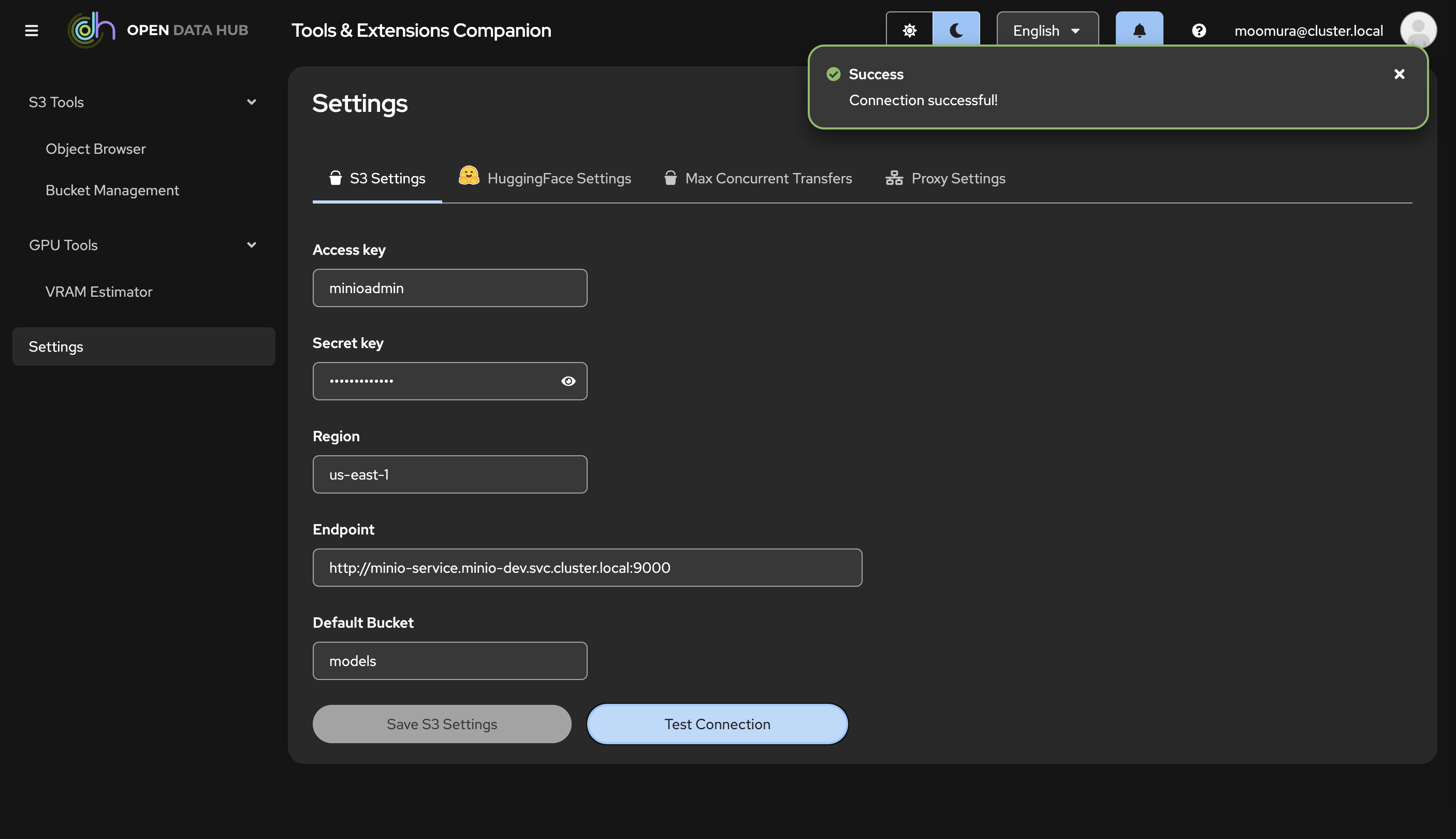Collapse the S3 Tools section
The image size is (1456, 839).
coord(251,102)
